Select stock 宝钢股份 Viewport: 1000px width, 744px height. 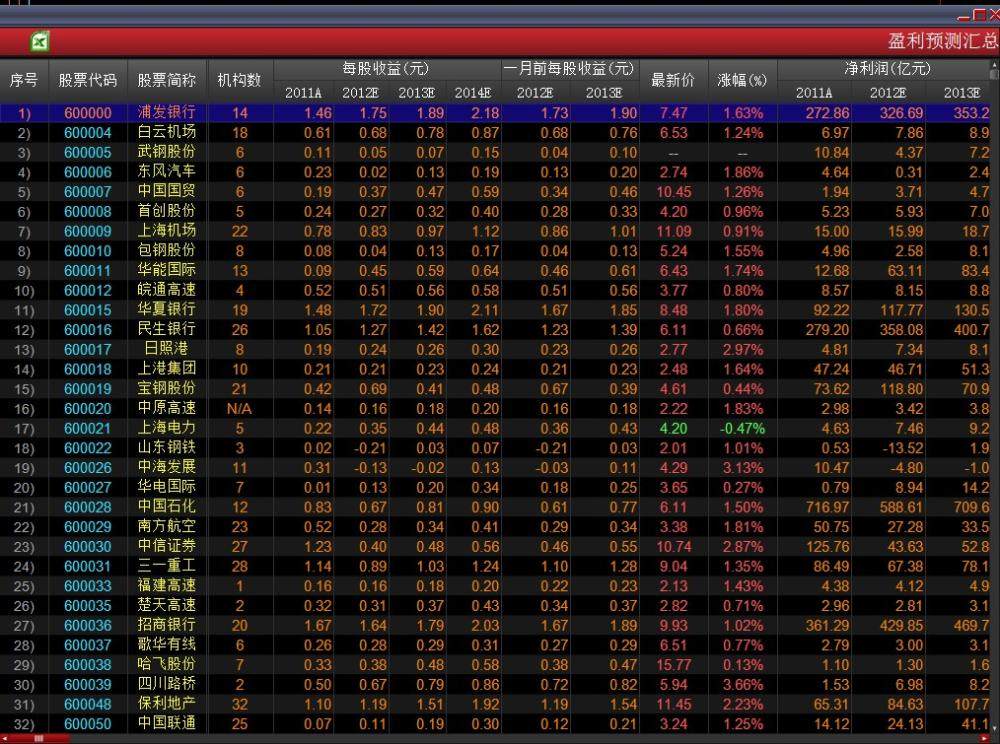166,389
